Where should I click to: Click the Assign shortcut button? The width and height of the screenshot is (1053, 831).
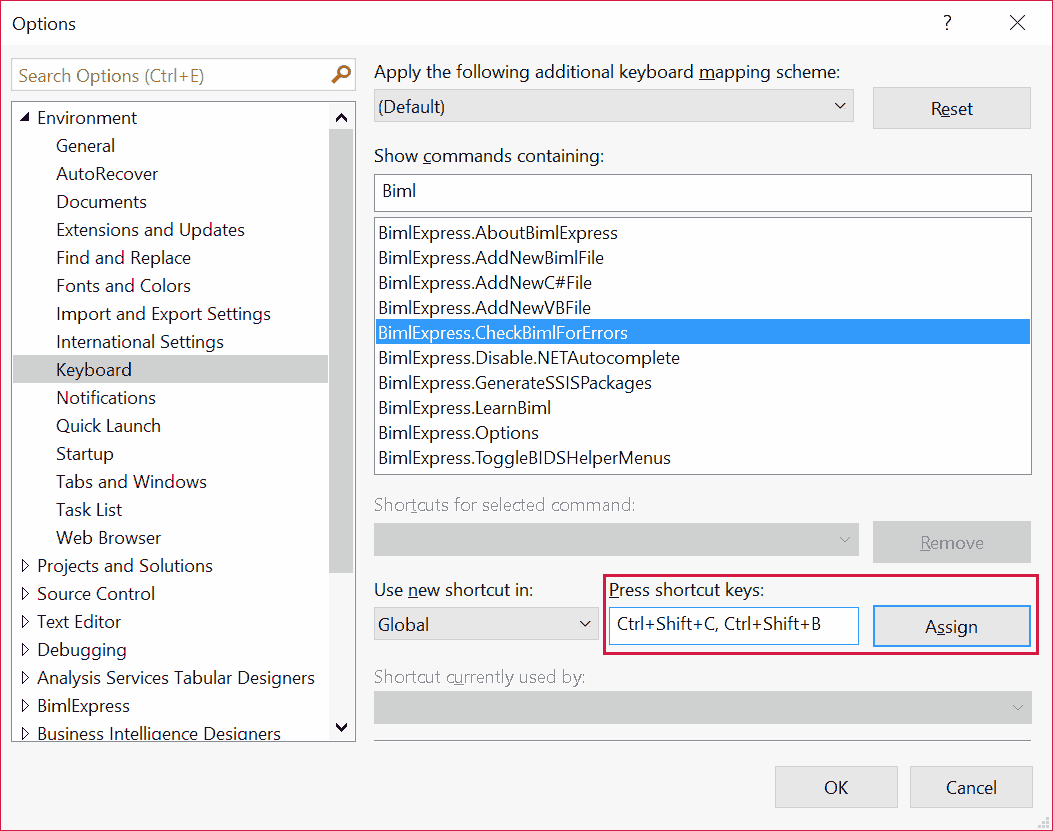[951, 627]
